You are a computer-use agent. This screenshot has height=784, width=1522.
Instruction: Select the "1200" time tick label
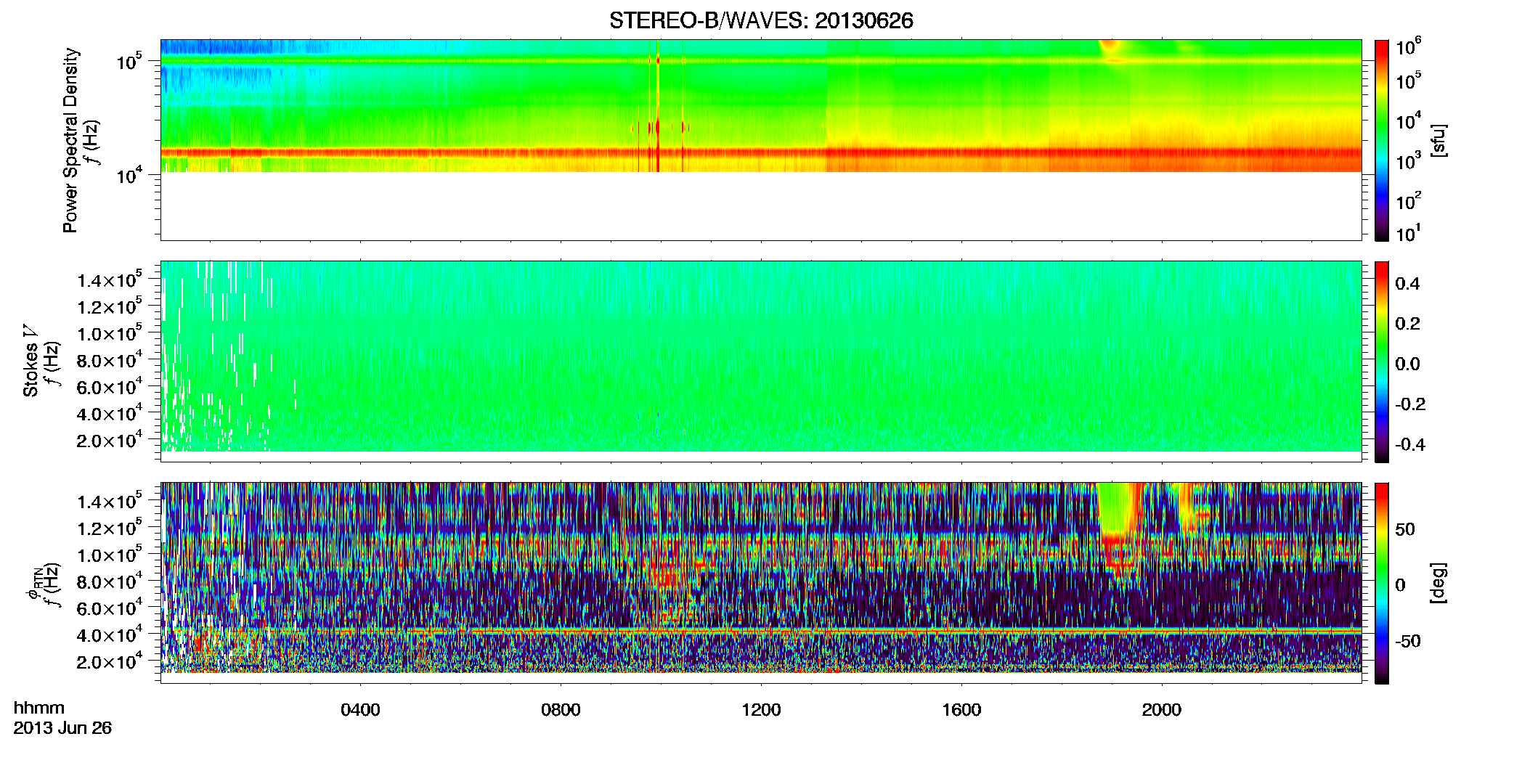pos(761,709)
